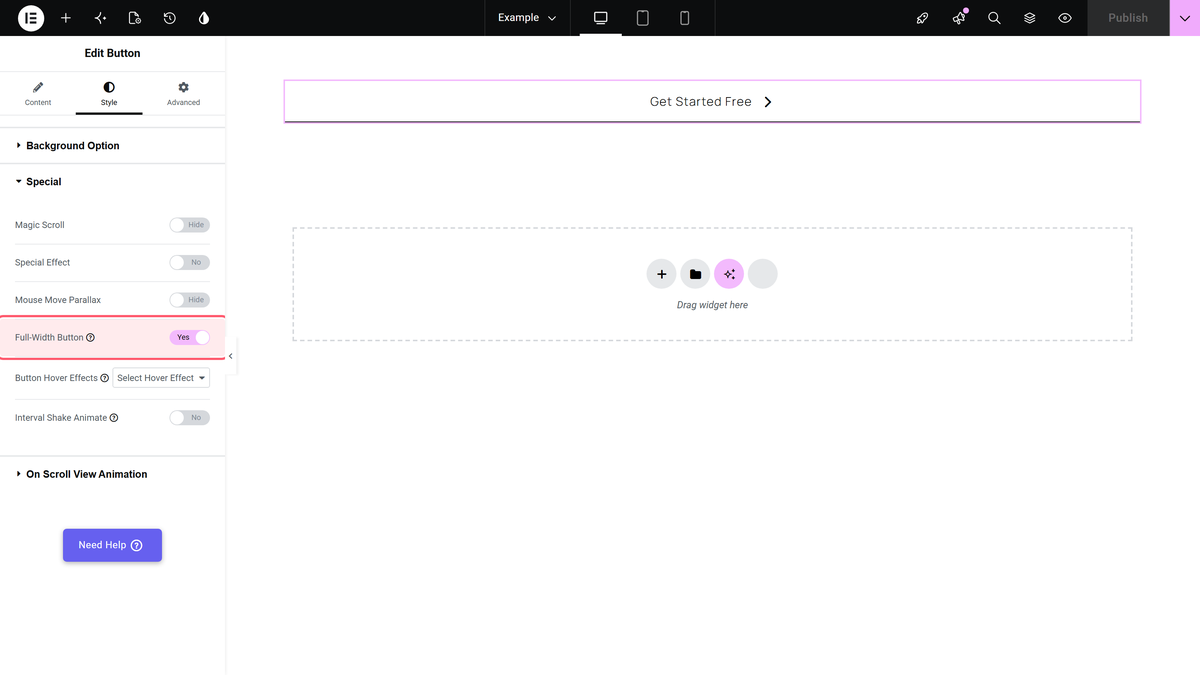Switch to desktop device view
The image size is (1200, 675).
coord(601,18)
